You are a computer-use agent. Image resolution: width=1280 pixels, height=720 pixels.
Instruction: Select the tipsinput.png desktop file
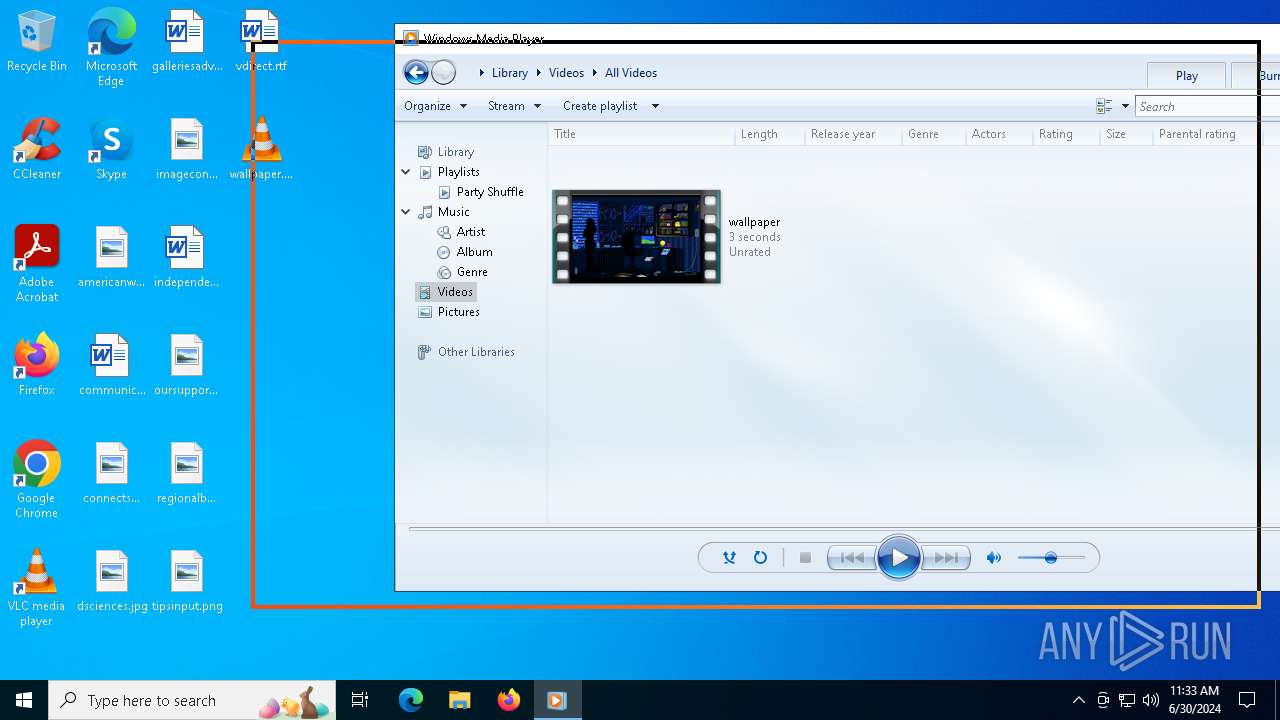(187, 581)
